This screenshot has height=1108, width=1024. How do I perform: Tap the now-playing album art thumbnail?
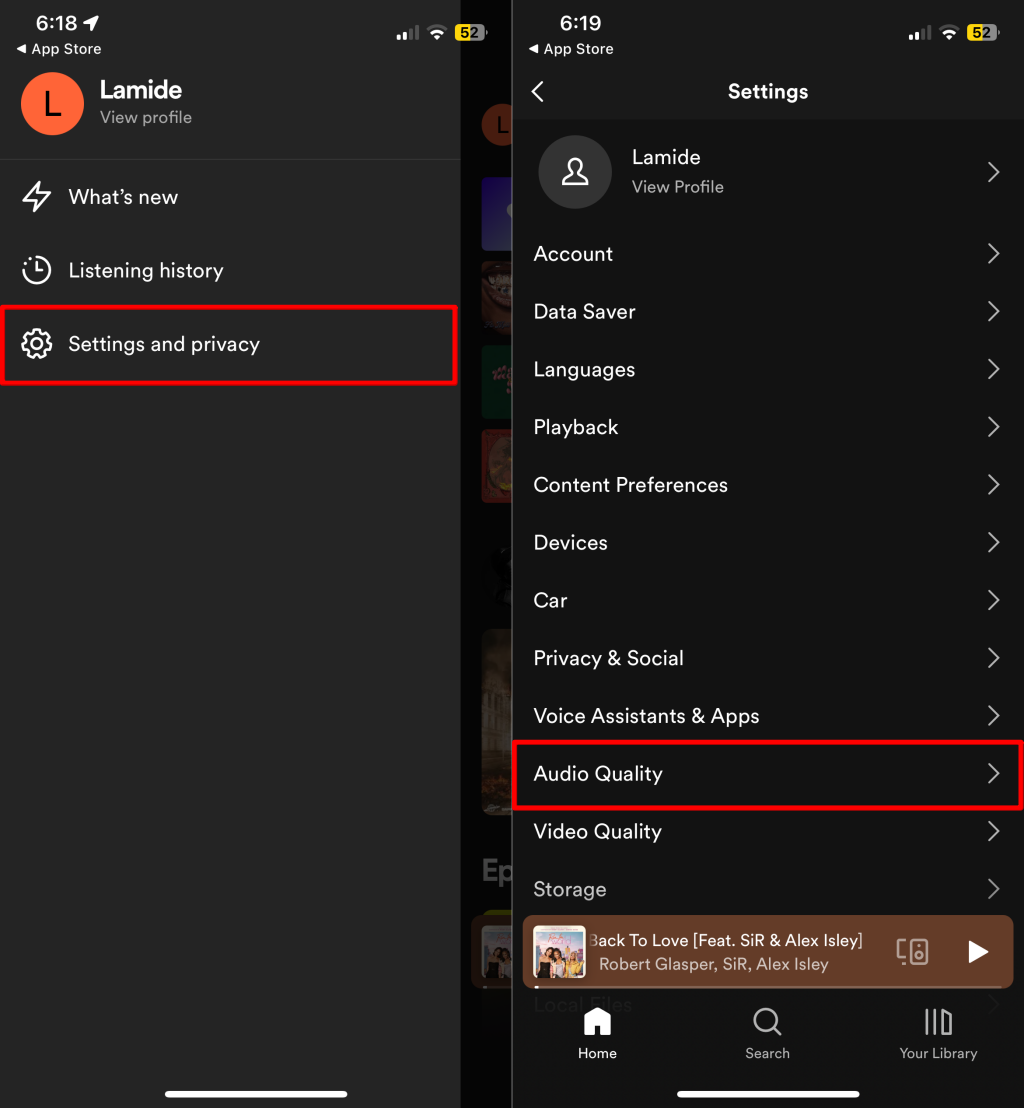click(559, 952)
